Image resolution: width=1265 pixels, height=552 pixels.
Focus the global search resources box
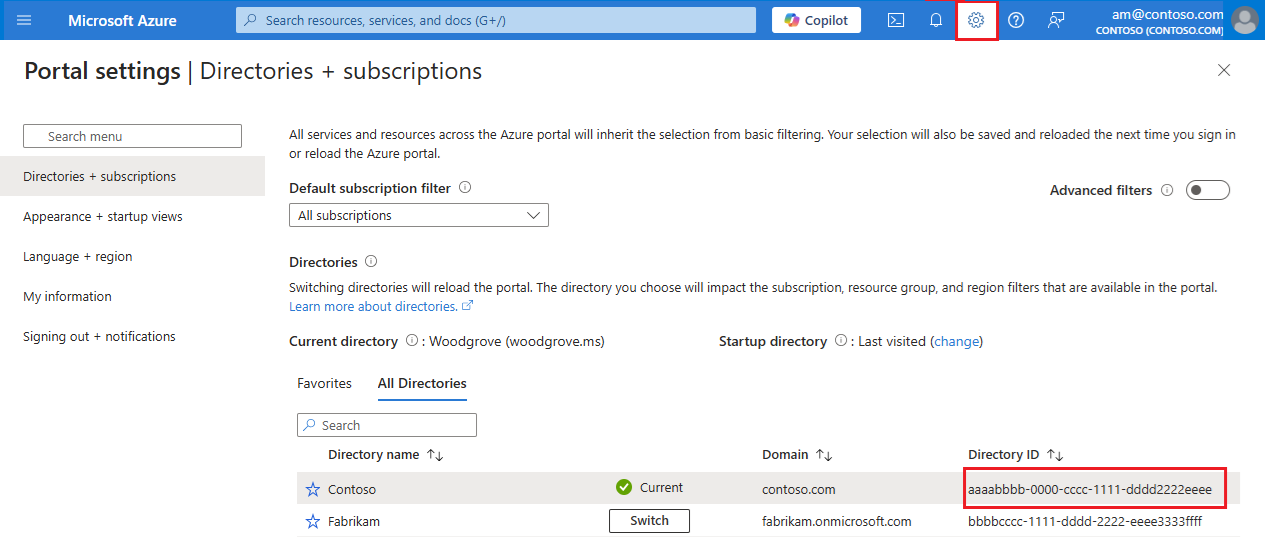(496, 20)
